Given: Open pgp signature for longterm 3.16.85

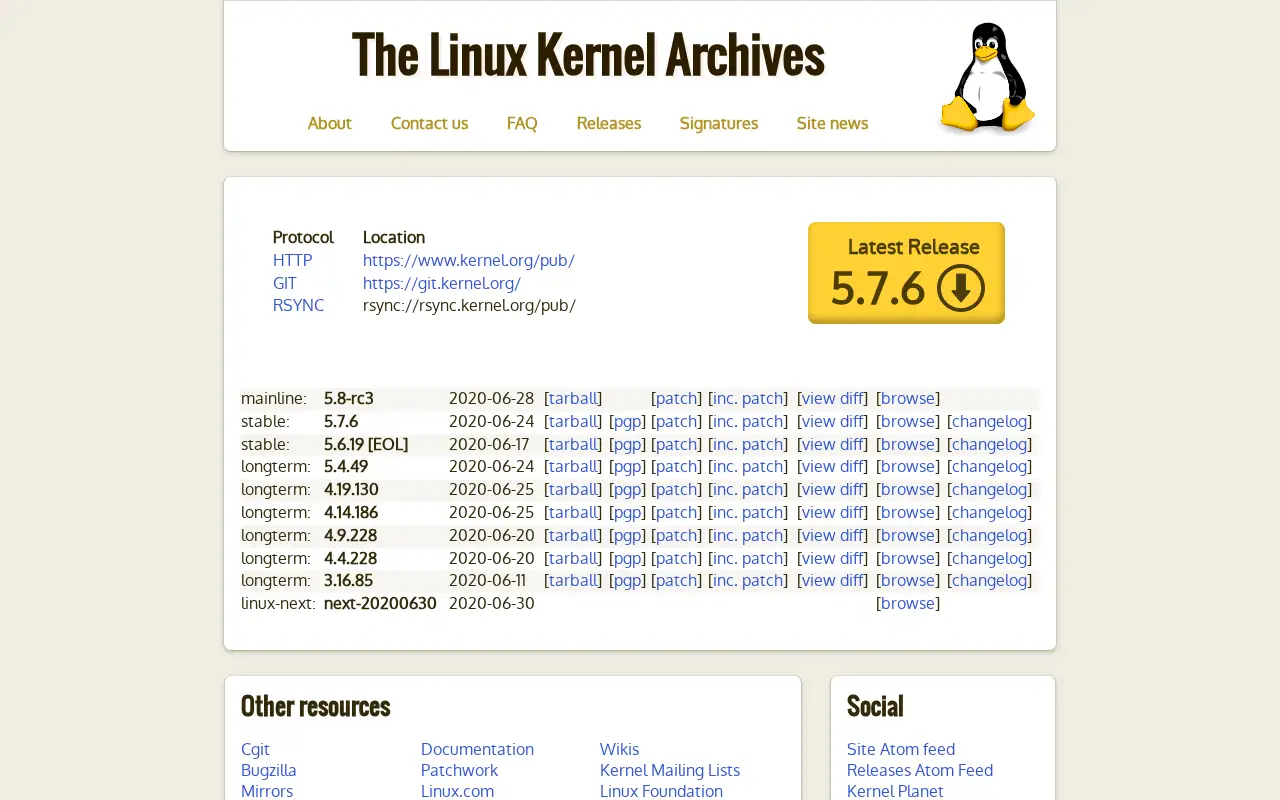Looking at the screenshot, I should coord(627,580).
